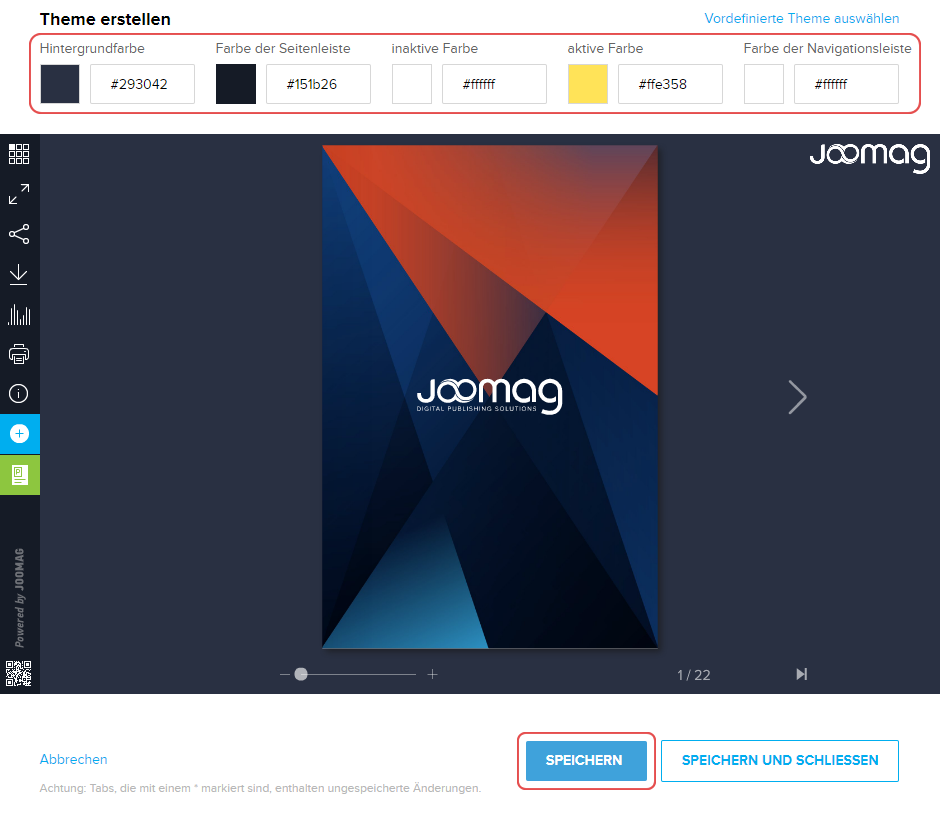Click SPEICHERN UND SCHLIESSEN button
The height and width of the screenshot is (820, 940).
point(780,761)
